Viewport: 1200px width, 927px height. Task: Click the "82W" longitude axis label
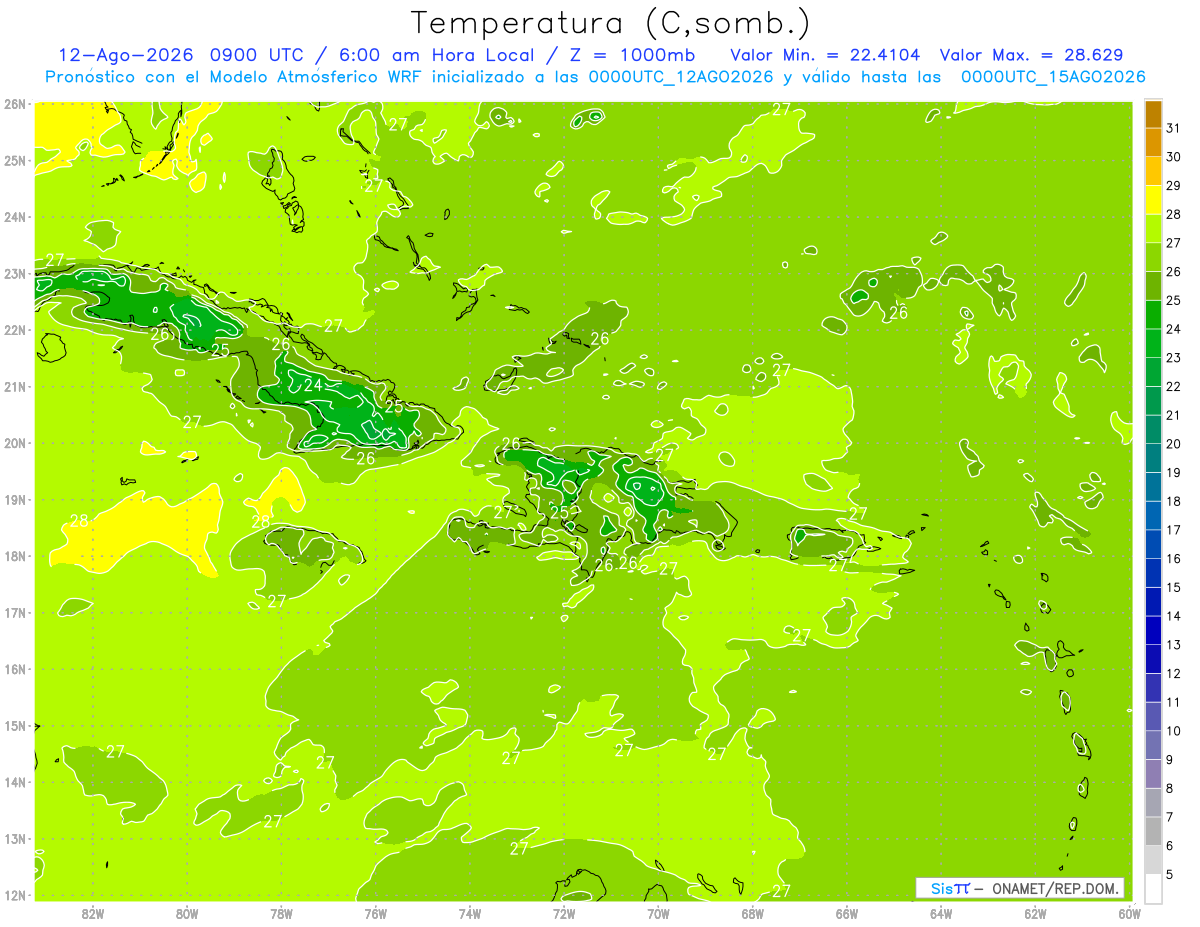pos(93,912)
